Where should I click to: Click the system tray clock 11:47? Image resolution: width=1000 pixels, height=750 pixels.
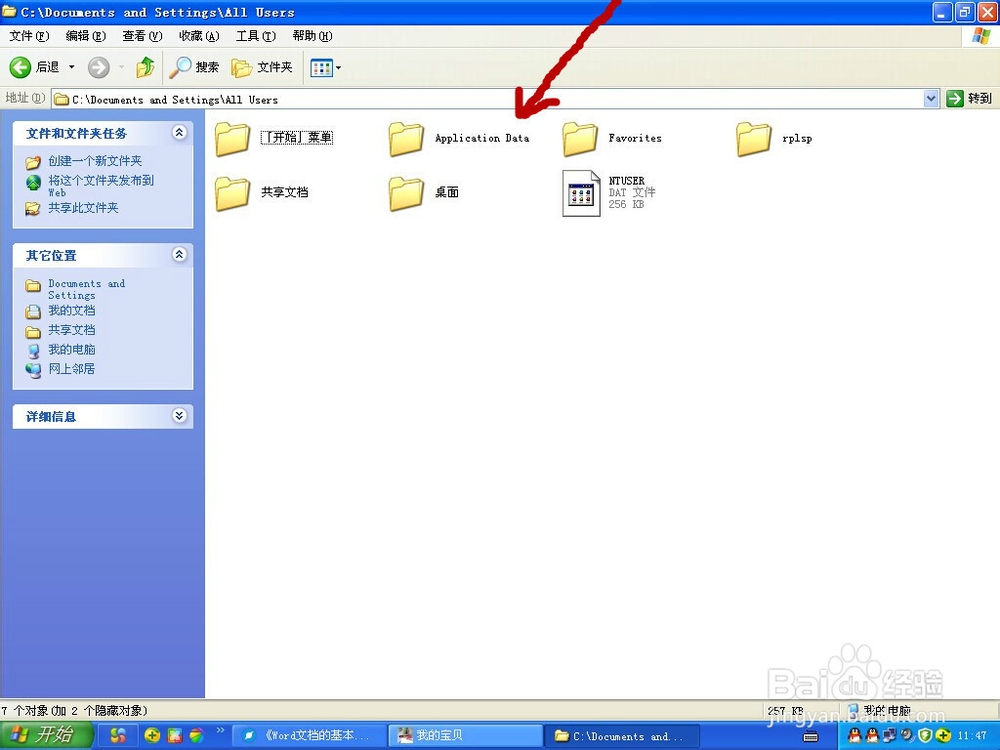coord(973,737)
